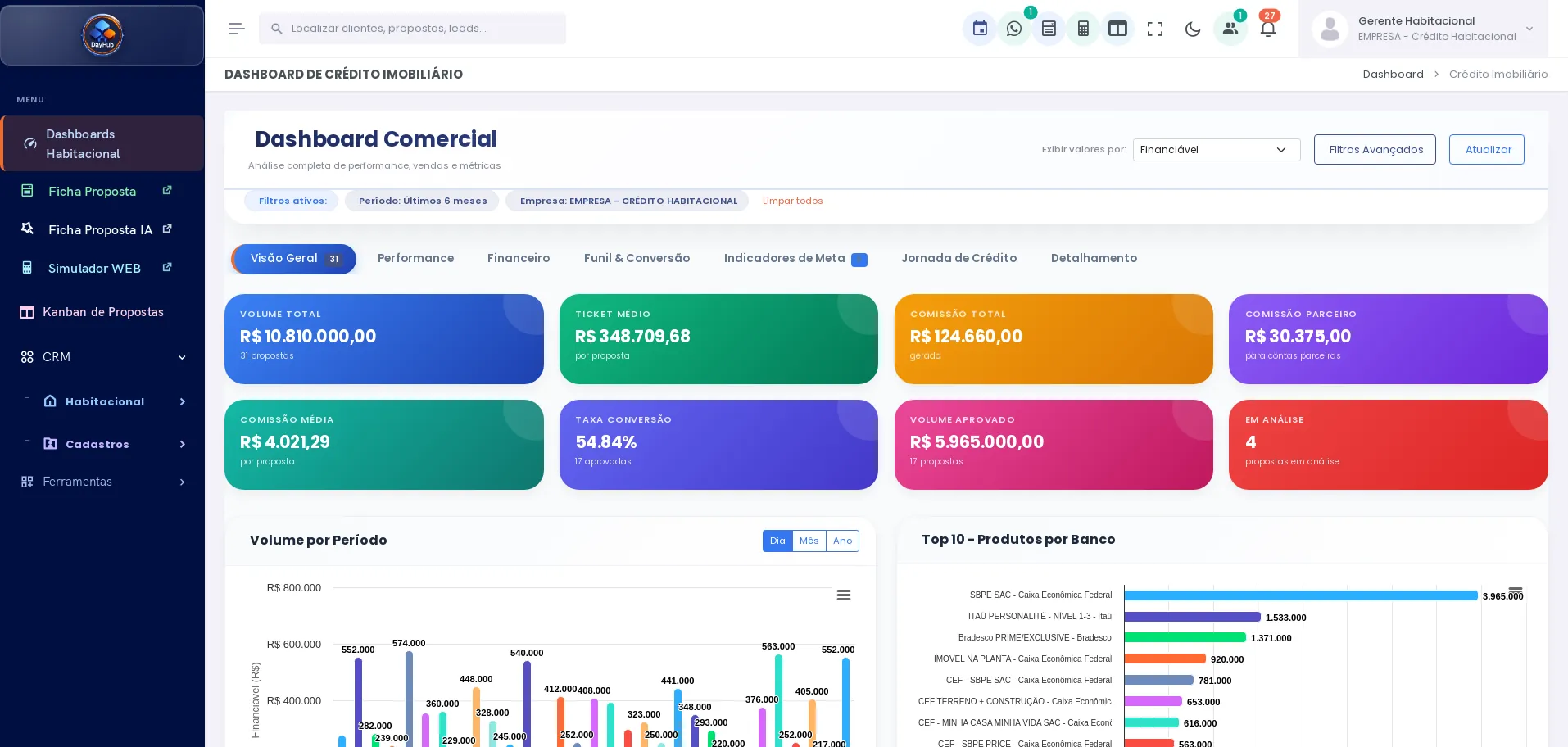Open the document list icon in header
Viewport: 1568px width, 747px height.
[x=1049, y=29]
